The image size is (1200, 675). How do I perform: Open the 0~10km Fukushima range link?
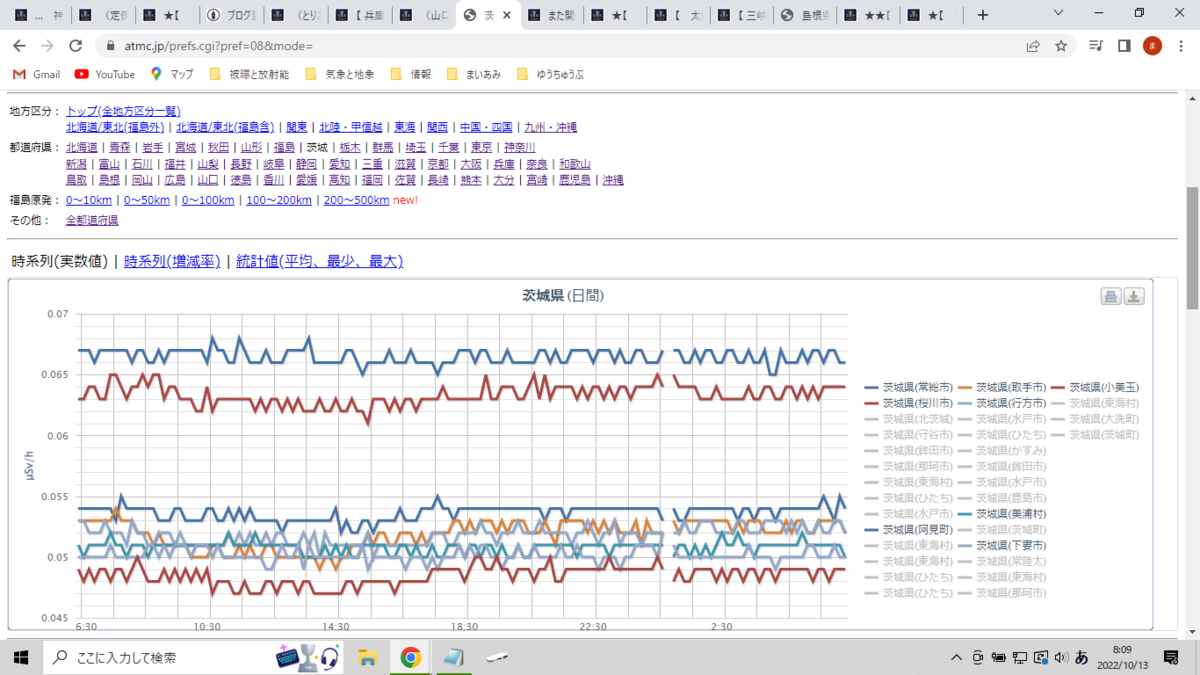point(89,200)
